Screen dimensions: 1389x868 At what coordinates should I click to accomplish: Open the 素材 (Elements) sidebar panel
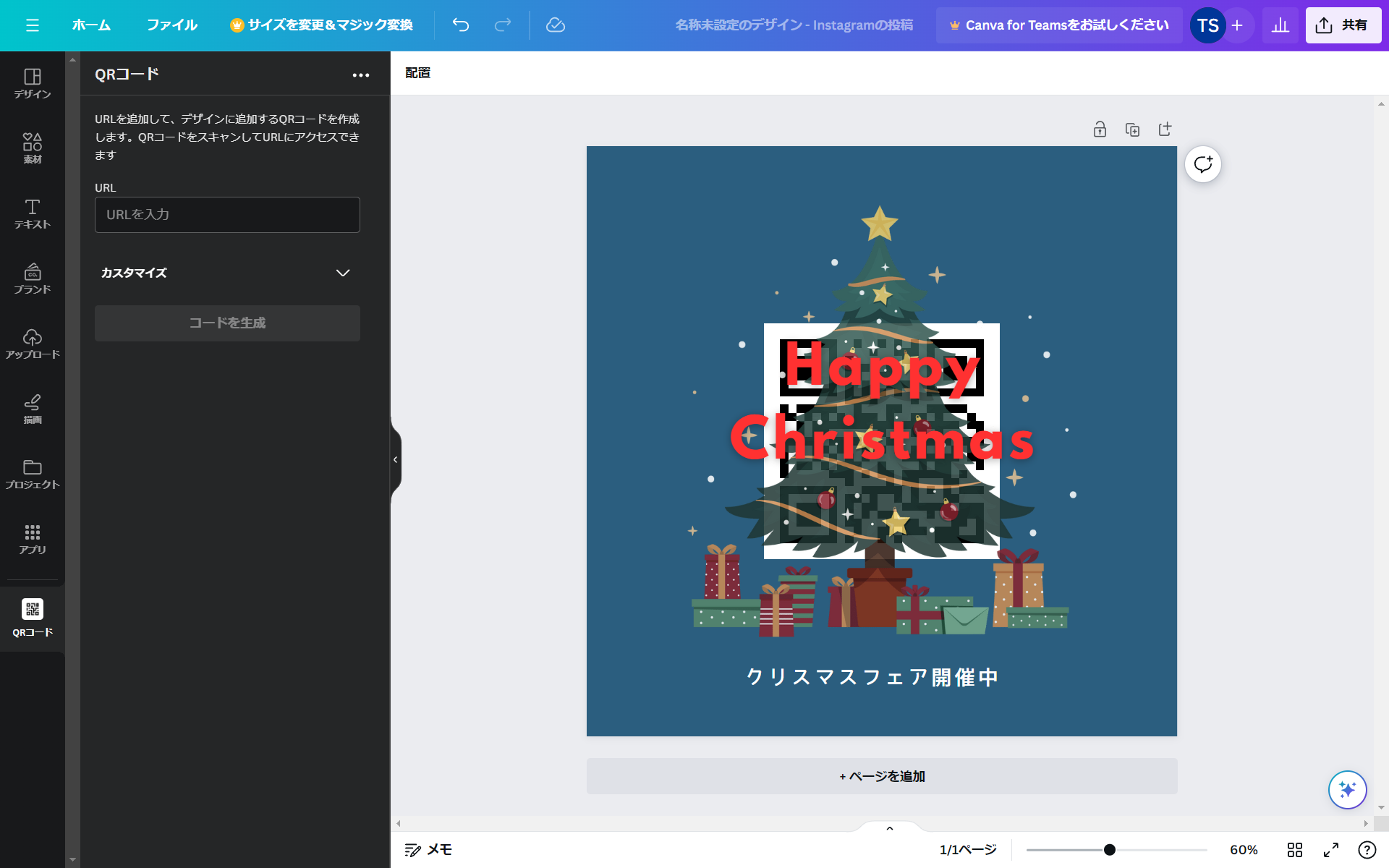(x=32, y=148)
